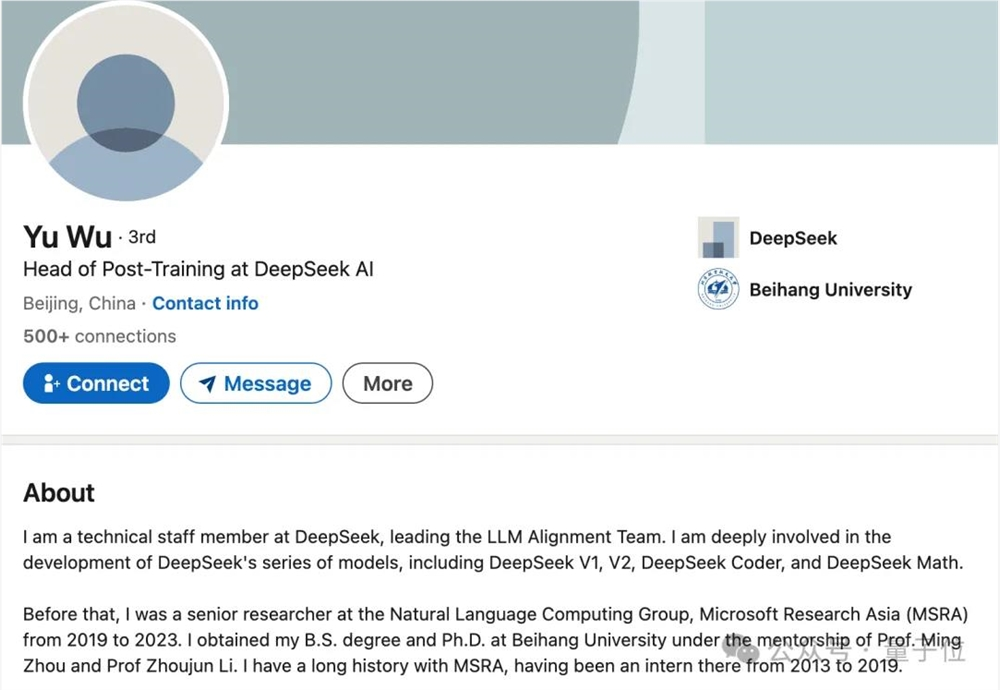Viewport: 1000px width, 690px height.
Task: Click the paper plane icon in Message
Action: point(207,384)
